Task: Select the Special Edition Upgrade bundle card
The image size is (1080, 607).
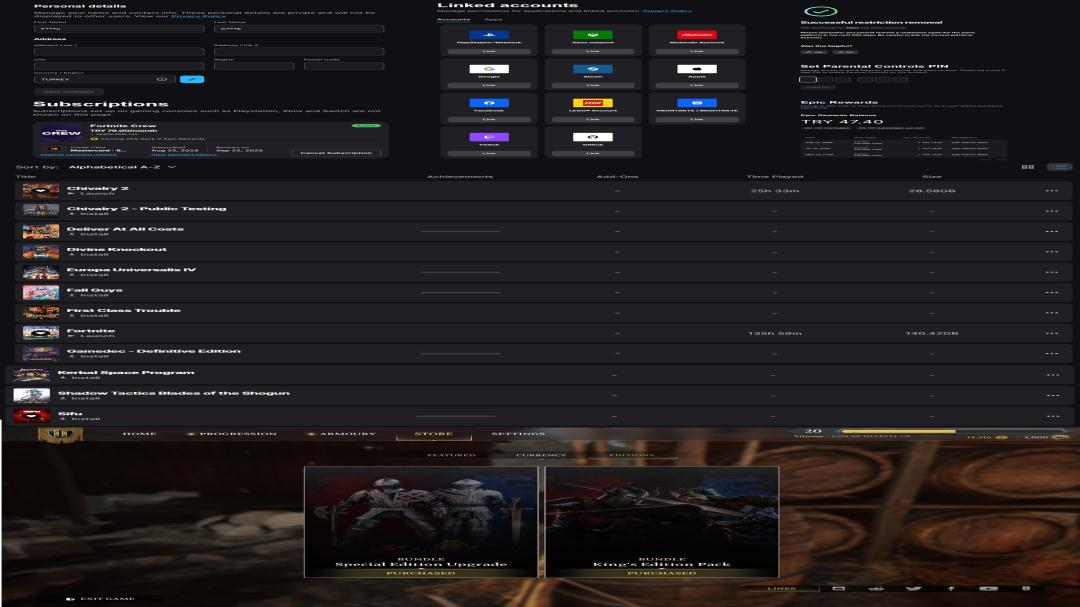Action: tap(421, 522)
